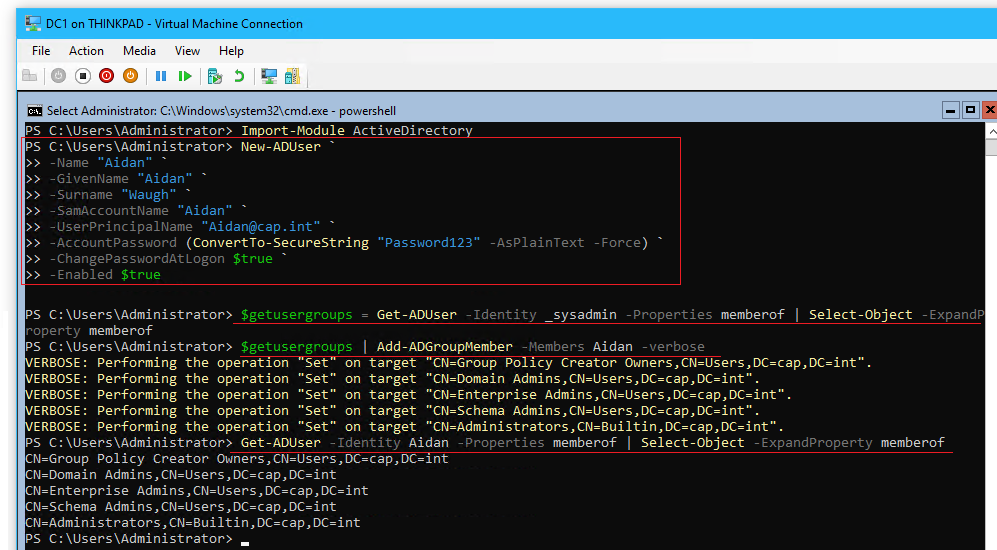The width and height of the screenshot is (997, 550).
Task: Save VM state with orange power icon
Action: 130,76
